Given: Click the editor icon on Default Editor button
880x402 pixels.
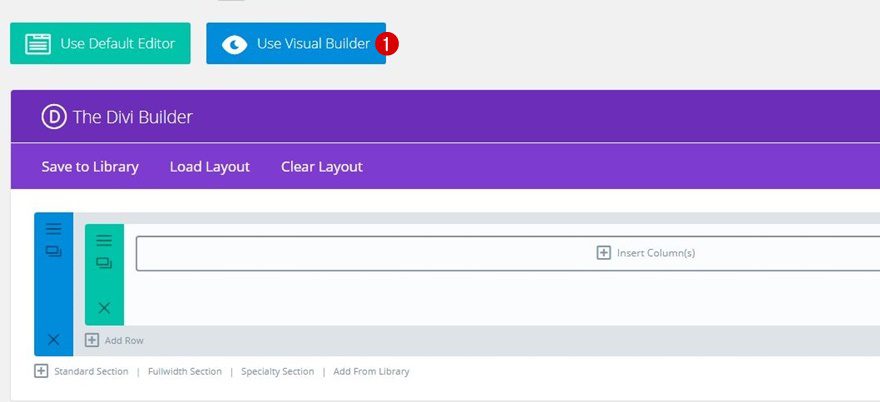Looking at the screenshot, I should 38,44.
